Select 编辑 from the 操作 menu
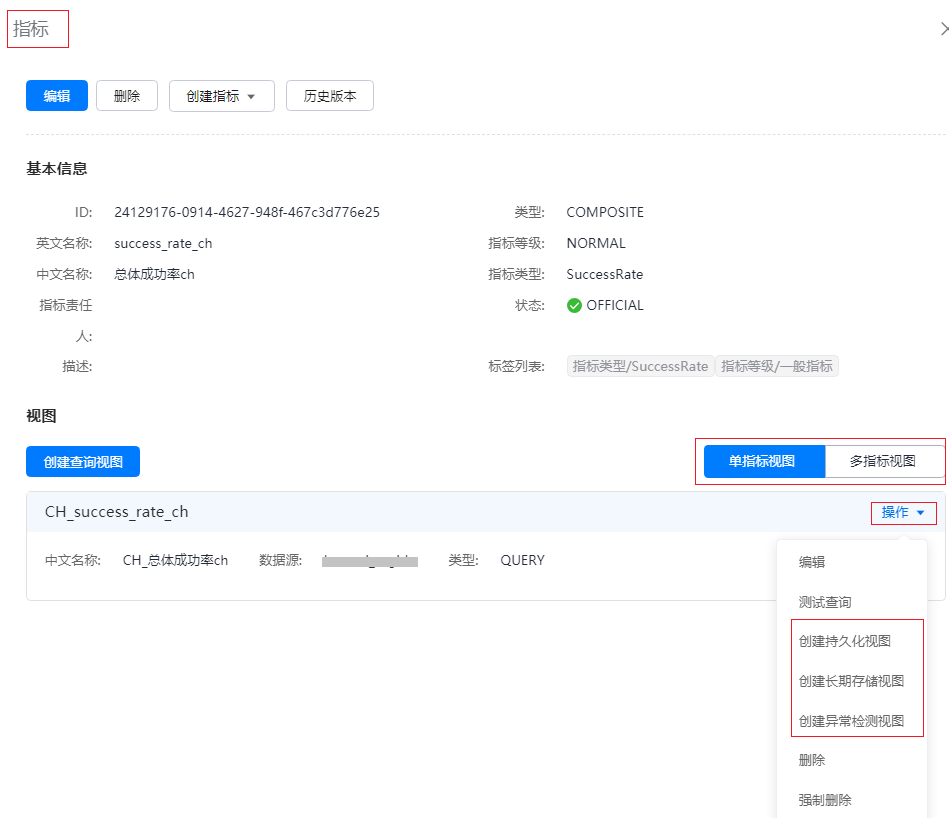 pyautogui.click(x=812, y=562)
